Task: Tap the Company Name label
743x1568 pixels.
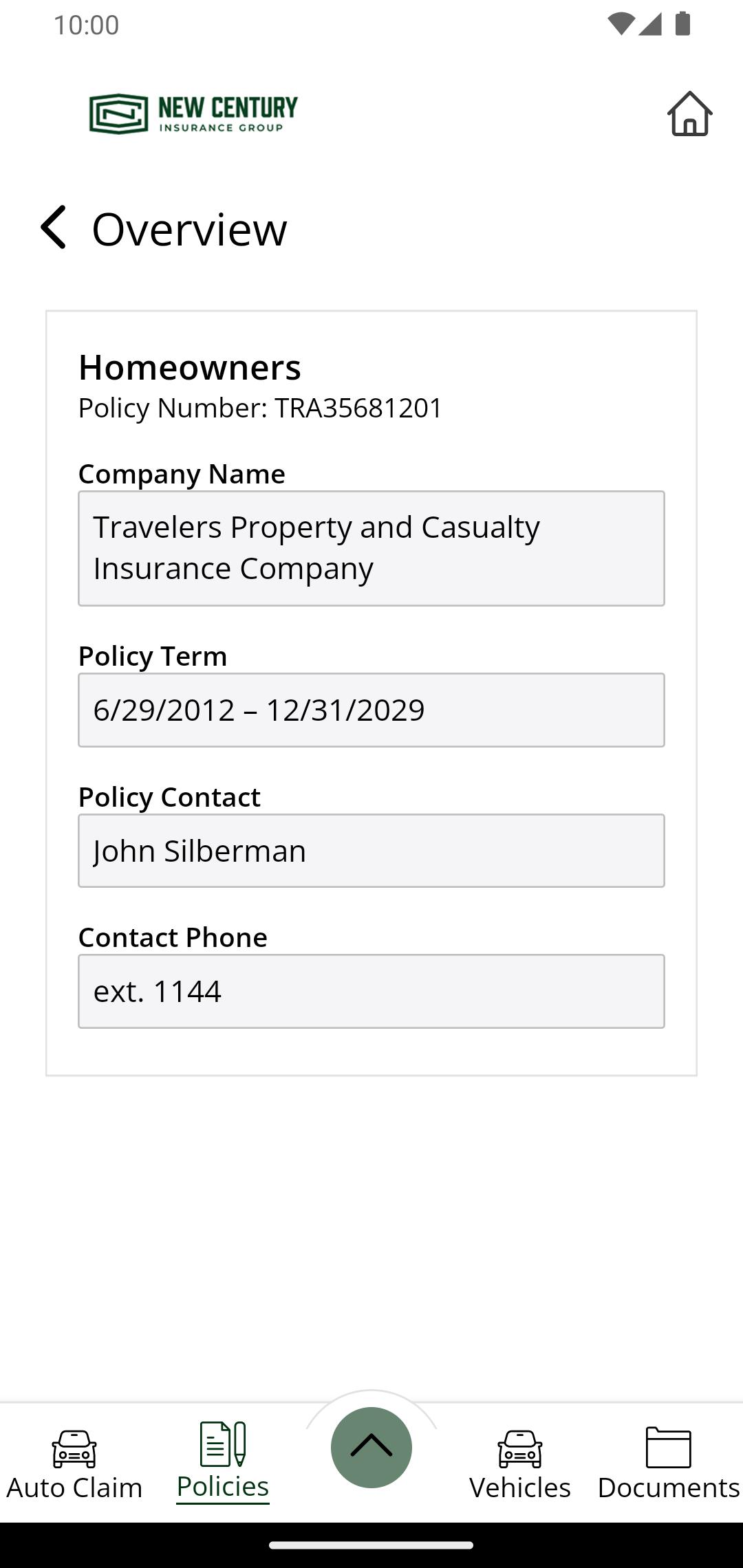Action: coord(182,474)
